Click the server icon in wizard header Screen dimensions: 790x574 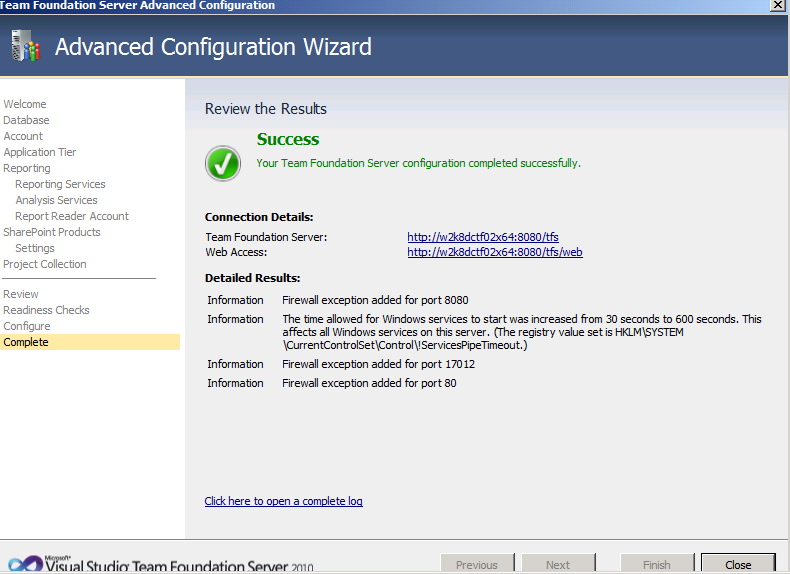click(x=24, y=46)
